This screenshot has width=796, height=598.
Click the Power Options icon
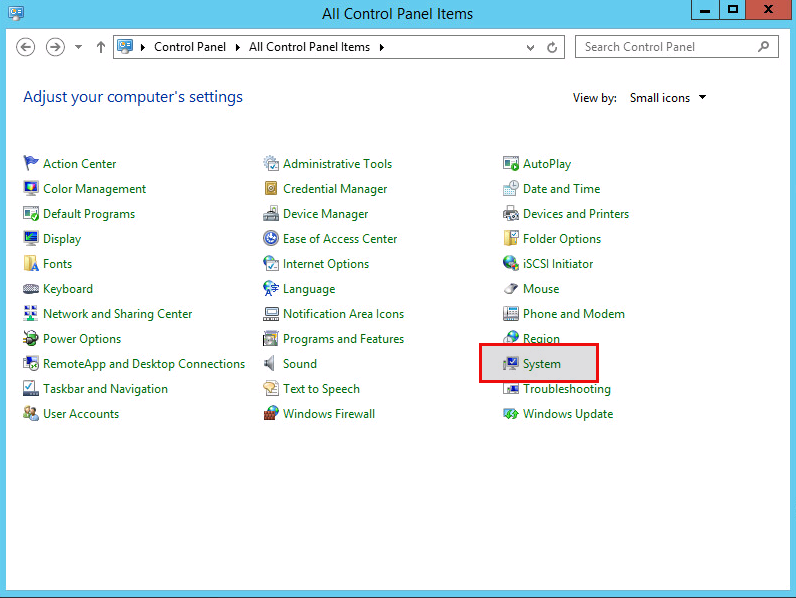pyautogui.click(x=31, y=339)
